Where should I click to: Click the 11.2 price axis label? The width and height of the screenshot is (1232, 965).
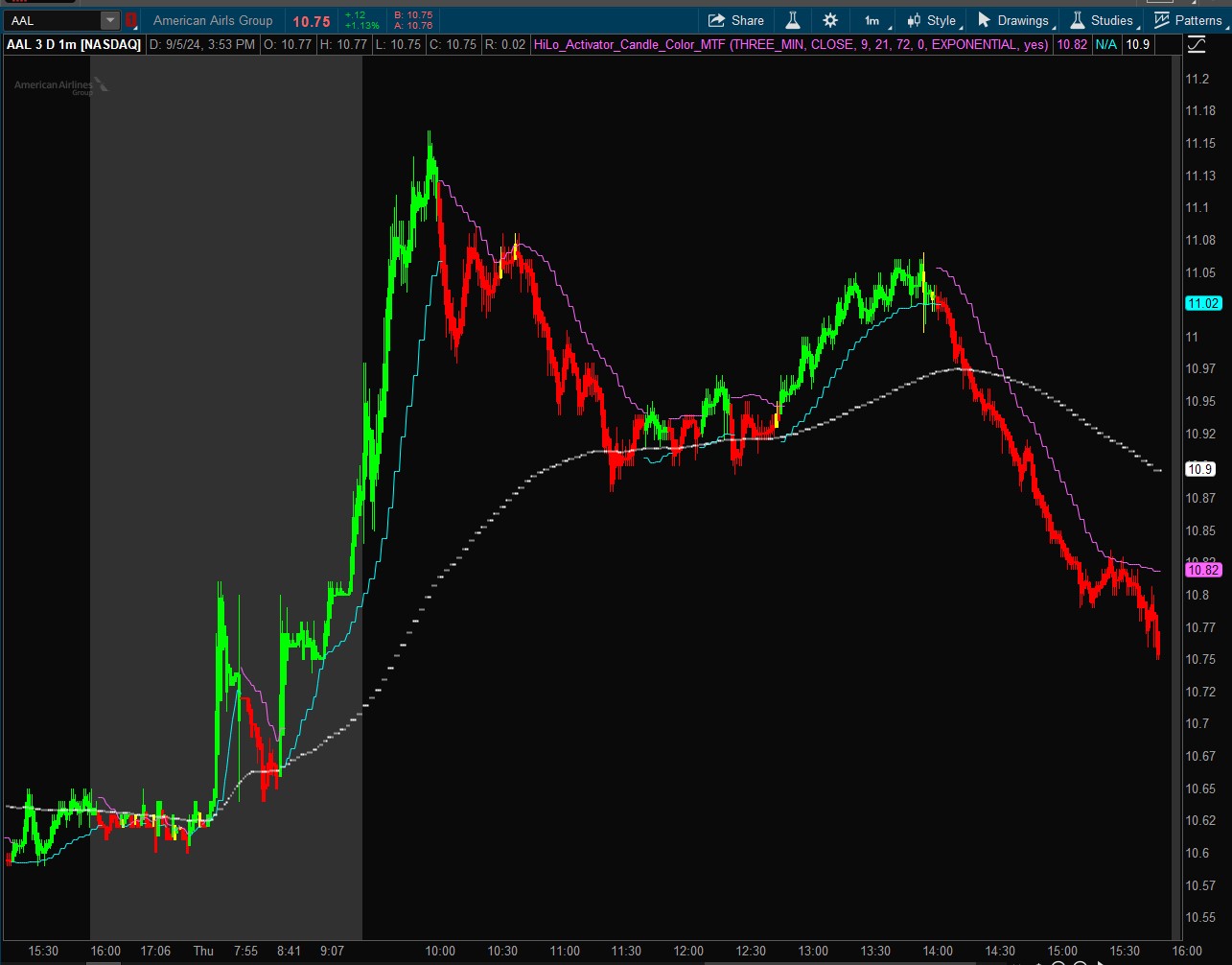pyautogui.click(x=1197, y=79)
